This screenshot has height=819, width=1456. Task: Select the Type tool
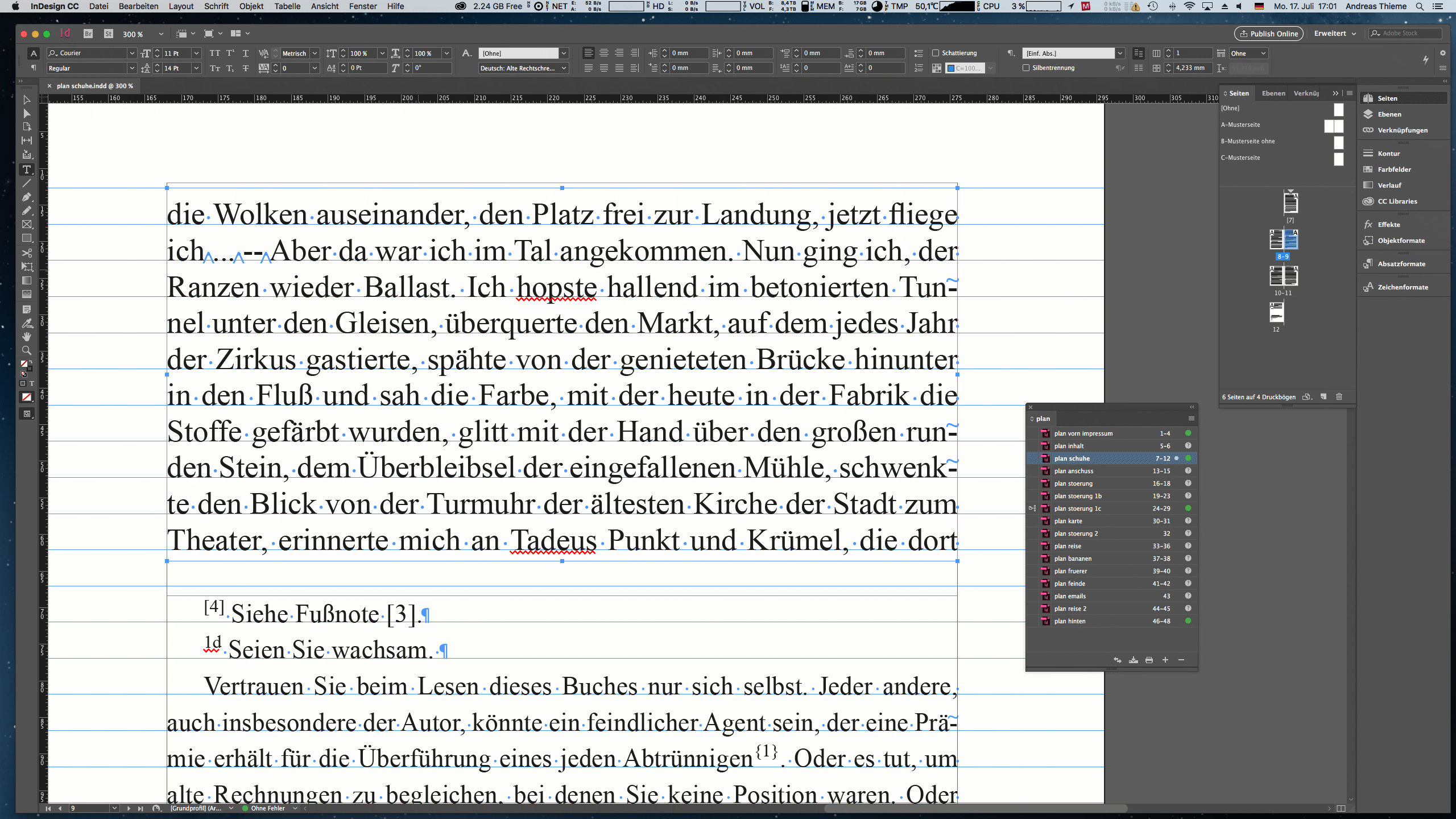point(26,169)
